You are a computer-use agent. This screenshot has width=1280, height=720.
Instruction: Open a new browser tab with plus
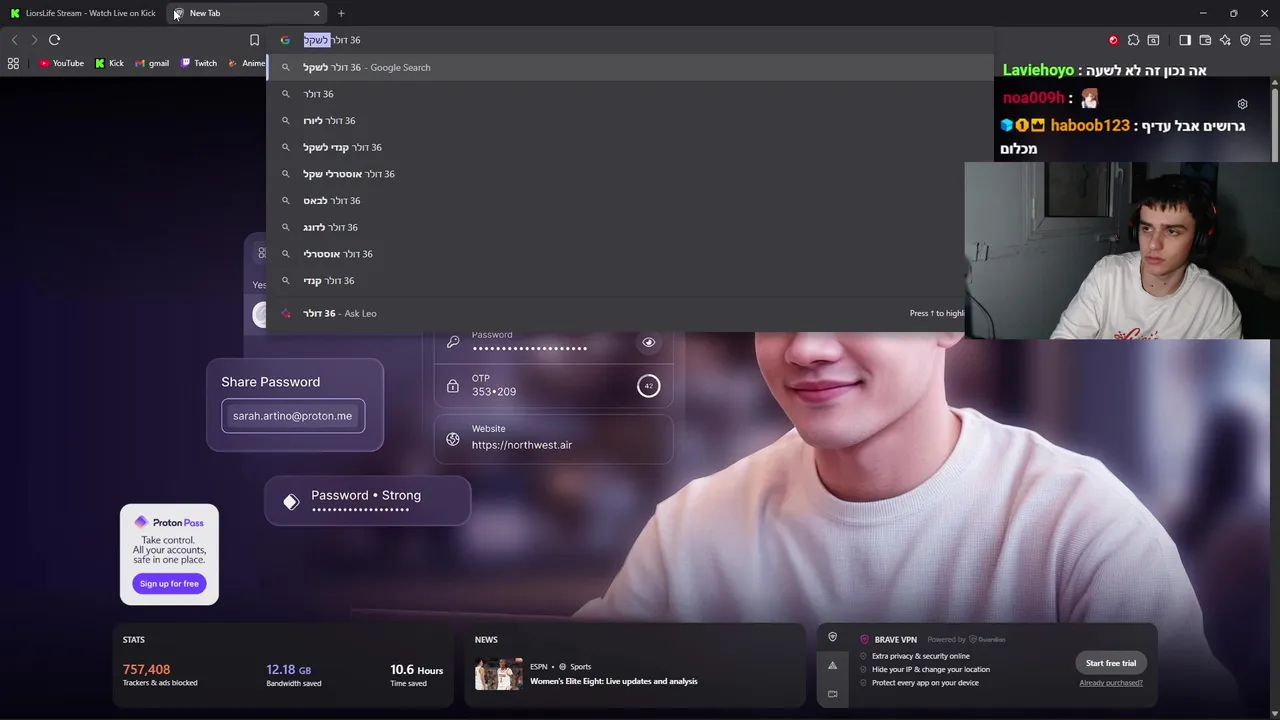click(x=341, y=13)
